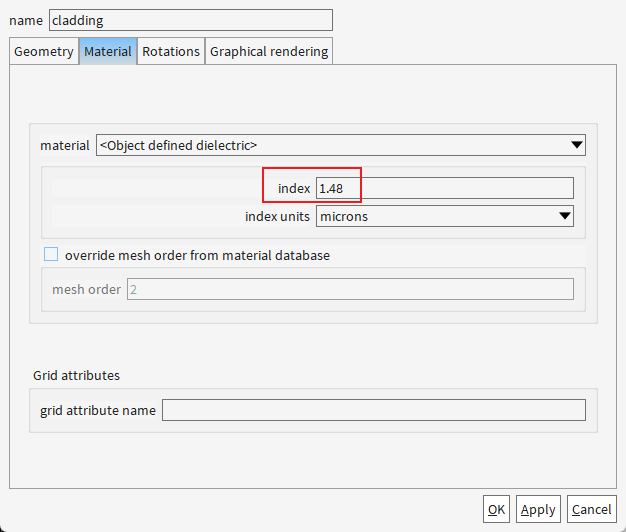Click the 'mesh order' label

86,289
